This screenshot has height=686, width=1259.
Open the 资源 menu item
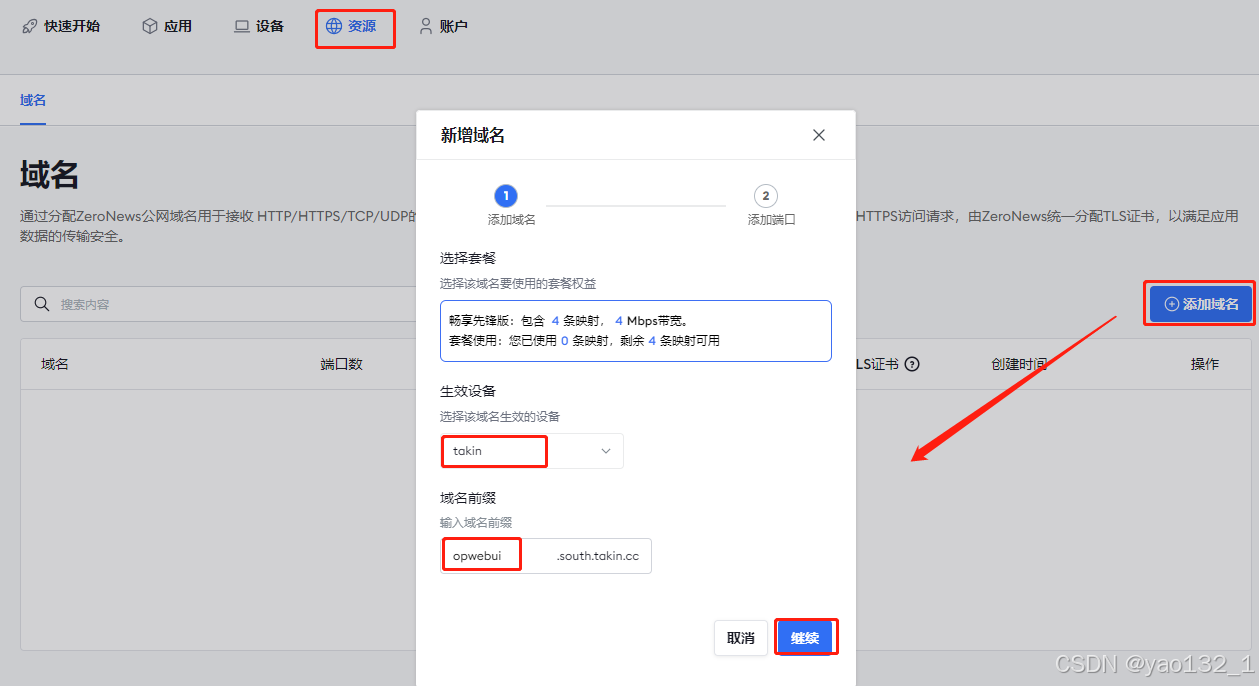pyautogui.click(x=351, y=26)
